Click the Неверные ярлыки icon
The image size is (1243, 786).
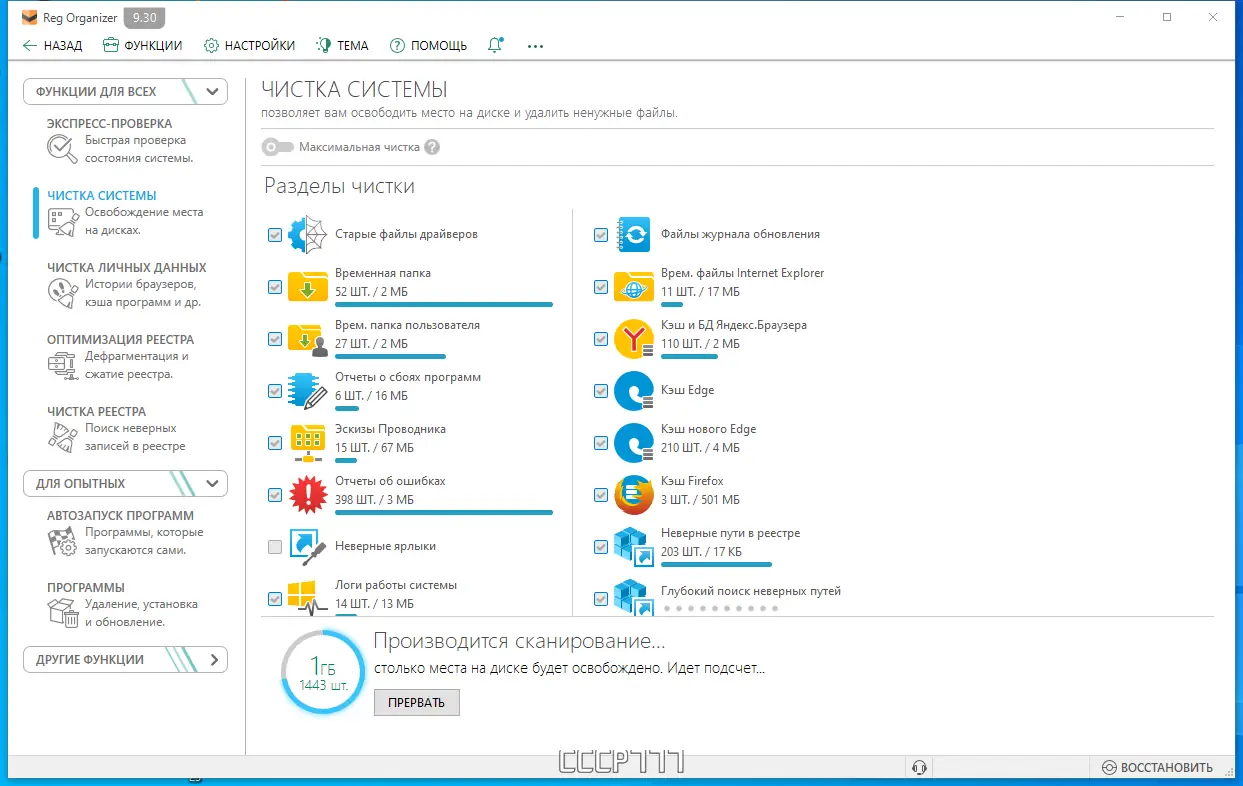(x=307, y=546)
